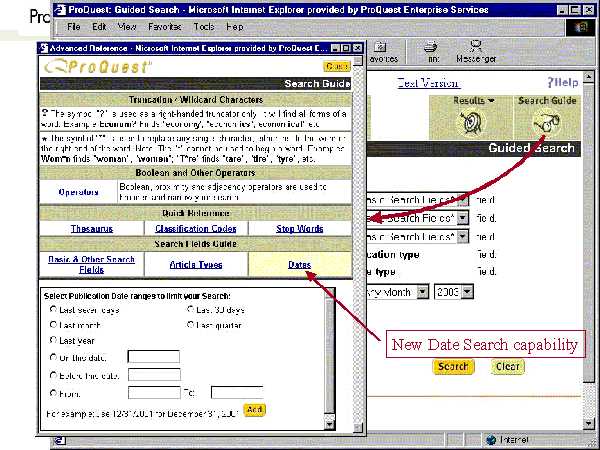Click the To date input field

pyautogui.click(x=237, y=393)
